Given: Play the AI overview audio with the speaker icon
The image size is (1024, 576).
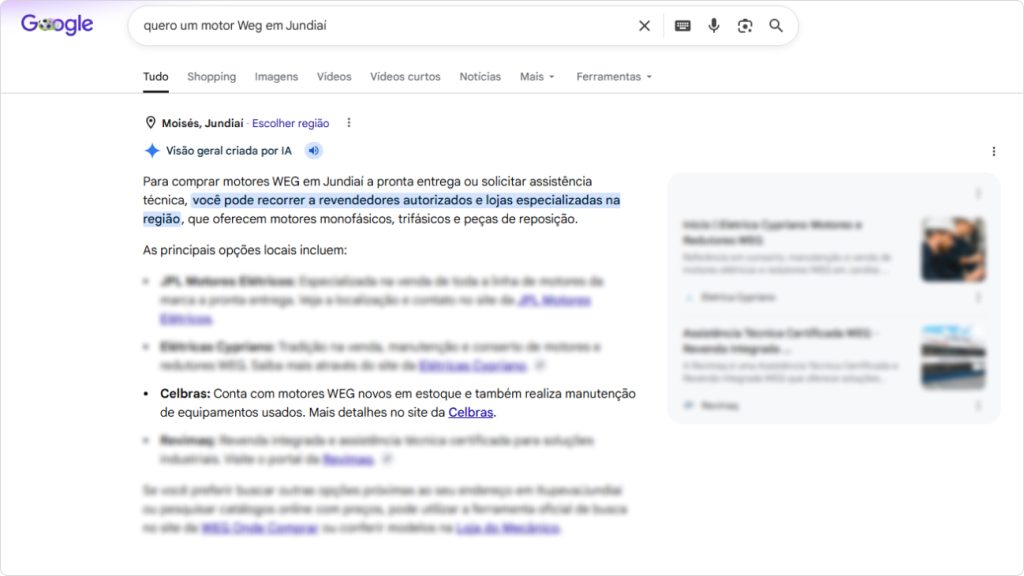Looking at the screenshot, I should pyautogui.click(x=313, y=151).
